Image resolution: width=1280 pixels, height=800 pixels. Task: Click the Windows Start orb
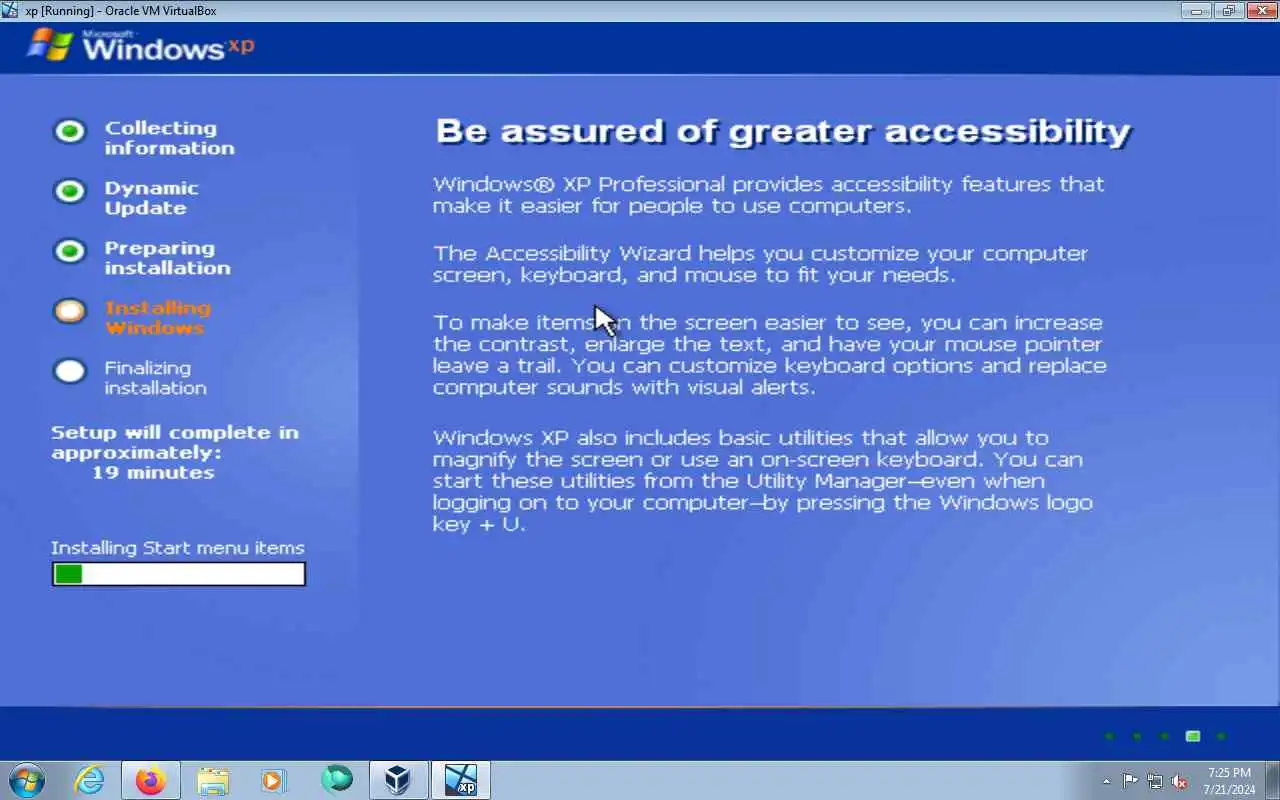[x=26, y=780]
